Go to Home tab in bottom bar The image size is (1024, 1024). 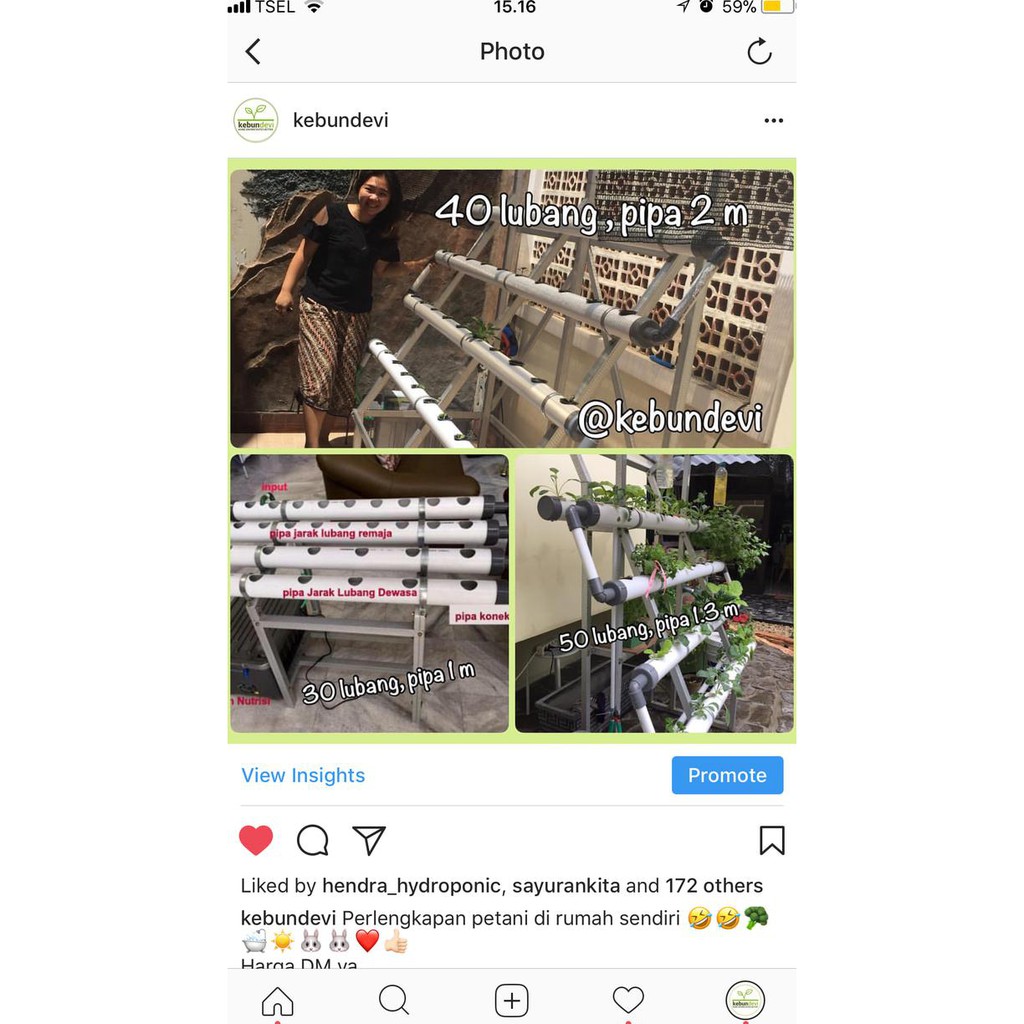tap(278, 1000)
